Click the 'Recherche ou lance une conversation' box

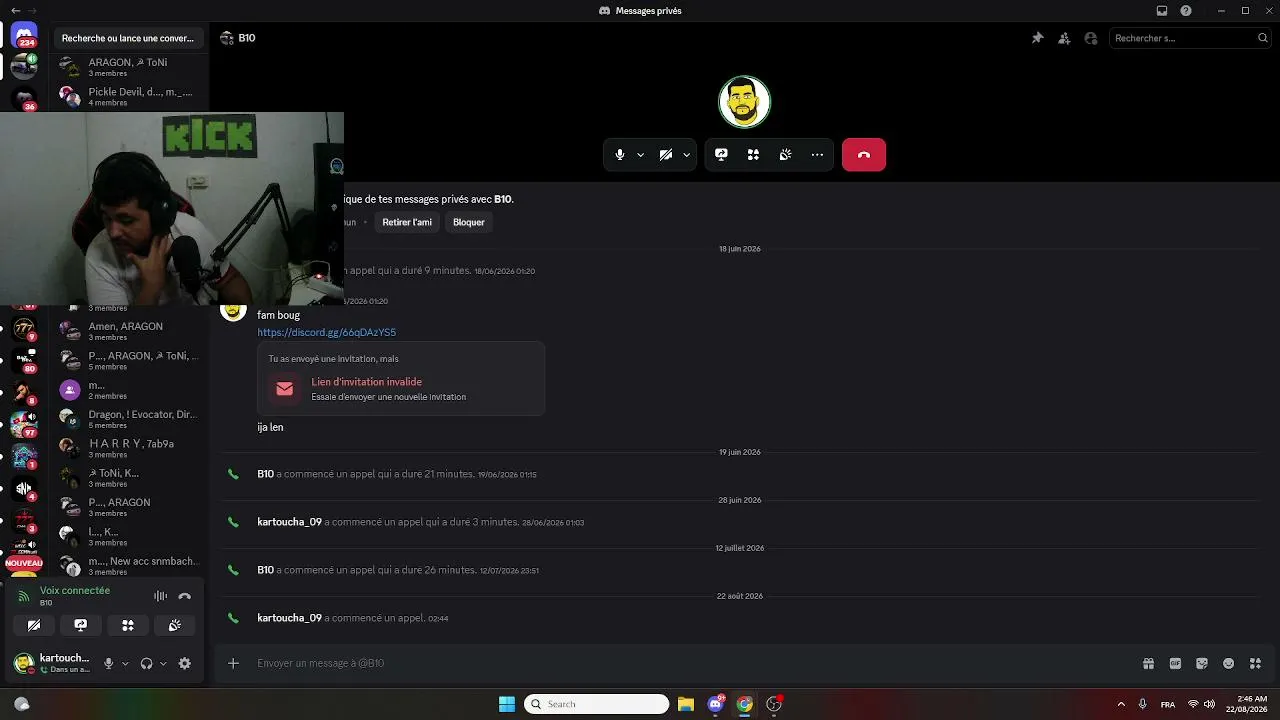pos(128,38)
